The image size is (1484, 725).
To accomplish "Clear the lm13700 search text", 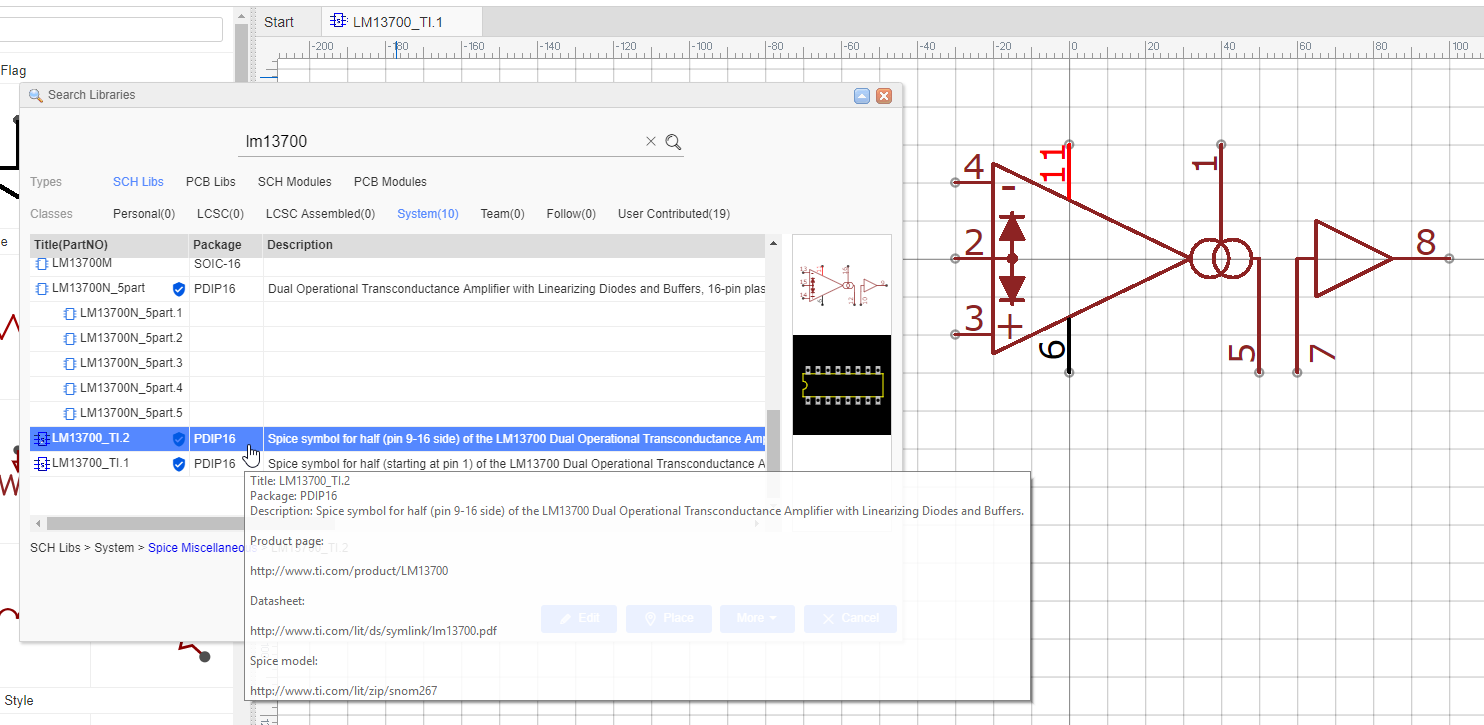I will (x=651, y=142).
